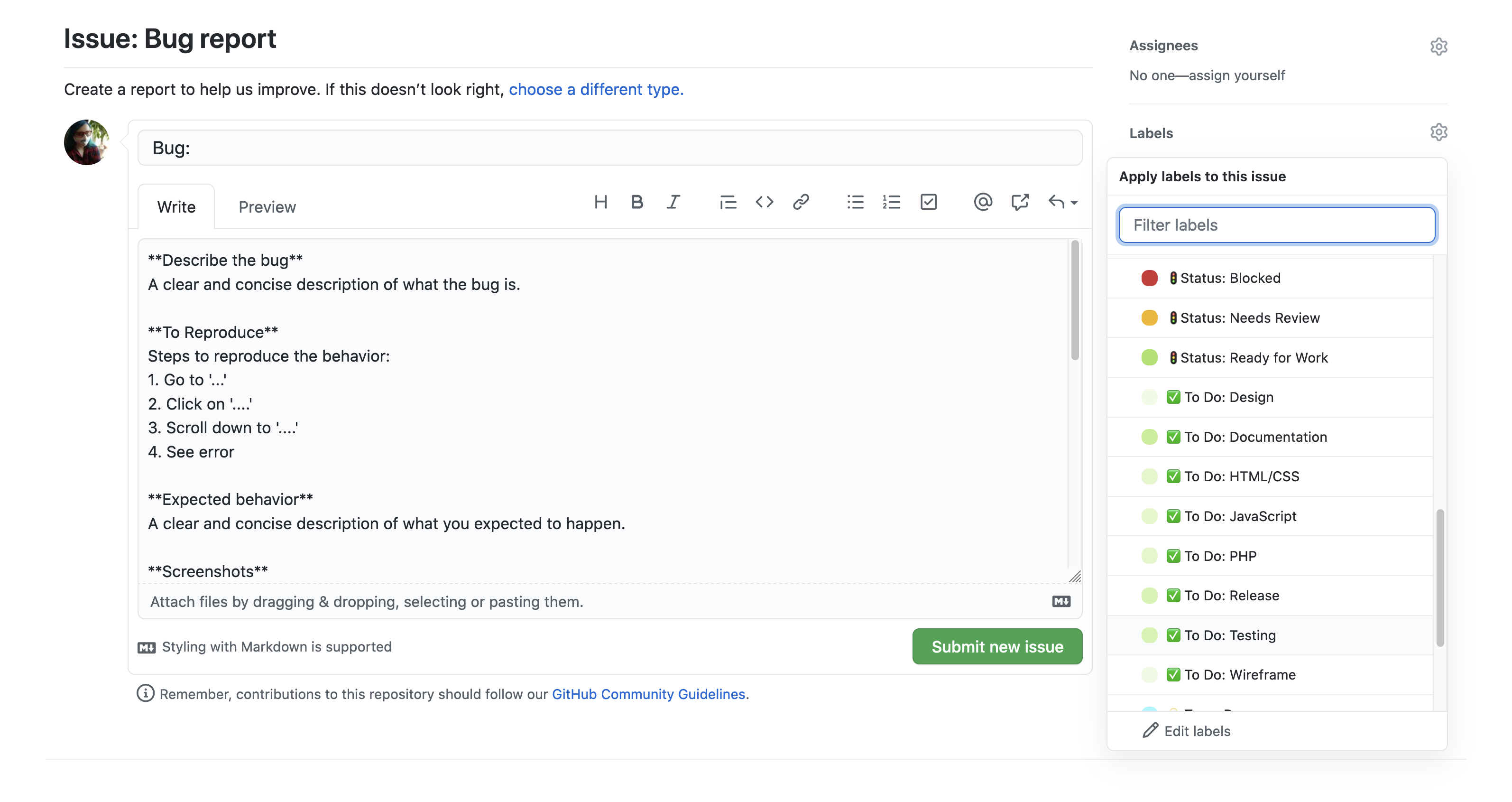Reference an issue or pull request
1512x802 pixels.
coord(1020,203)
